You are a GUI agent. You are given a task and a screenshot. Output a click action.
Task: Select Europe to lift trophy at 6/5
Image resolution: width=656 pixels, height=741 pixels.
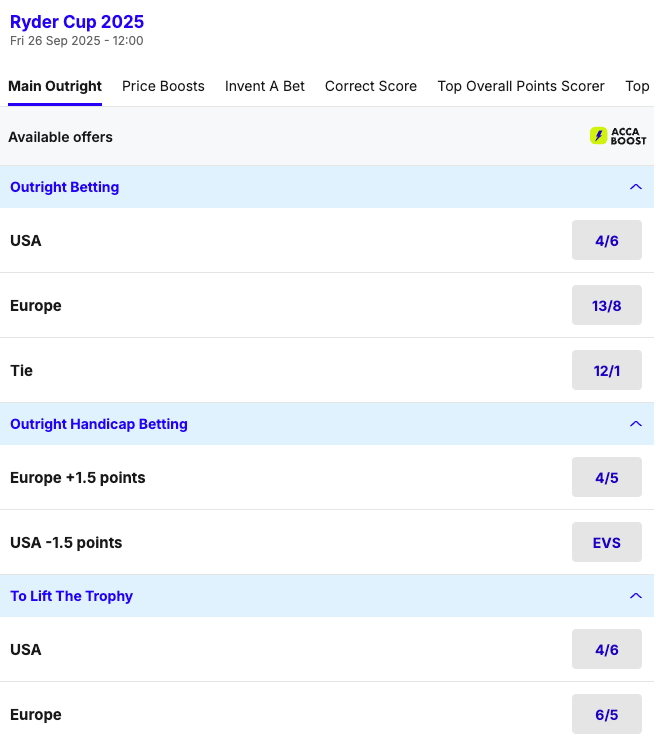[x=606, y=715]
